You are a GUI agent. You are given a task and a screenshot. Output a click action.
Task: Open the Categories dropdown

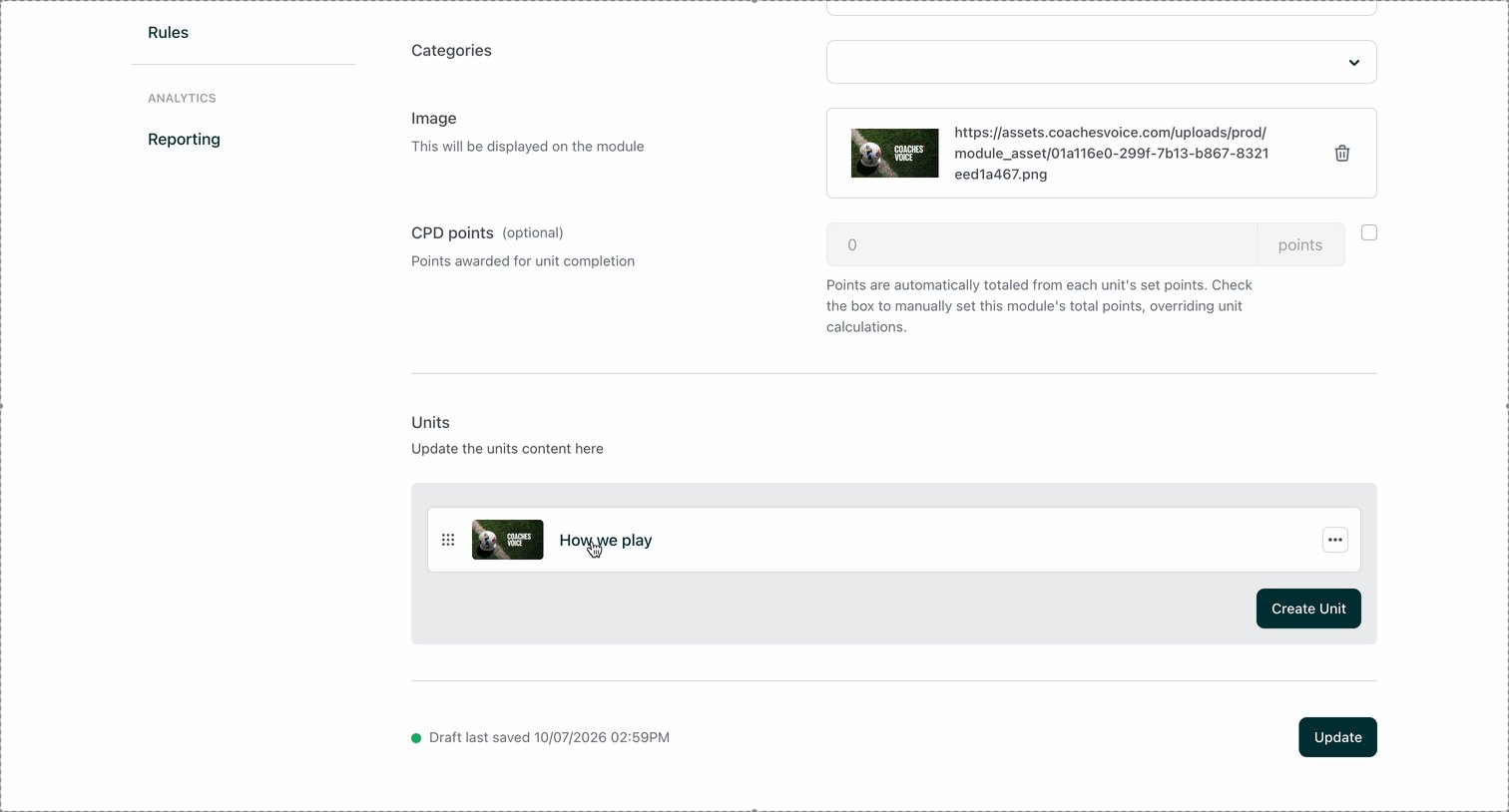(x=1102, y=62)
